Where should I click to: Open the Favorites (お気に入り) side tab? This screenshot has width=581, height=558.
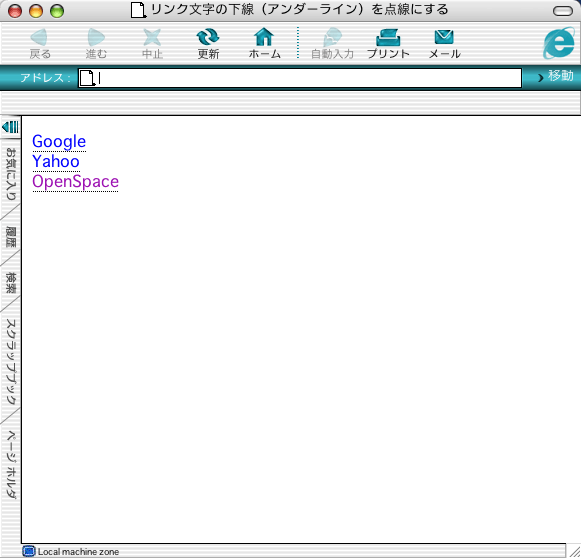coord(11,174)
